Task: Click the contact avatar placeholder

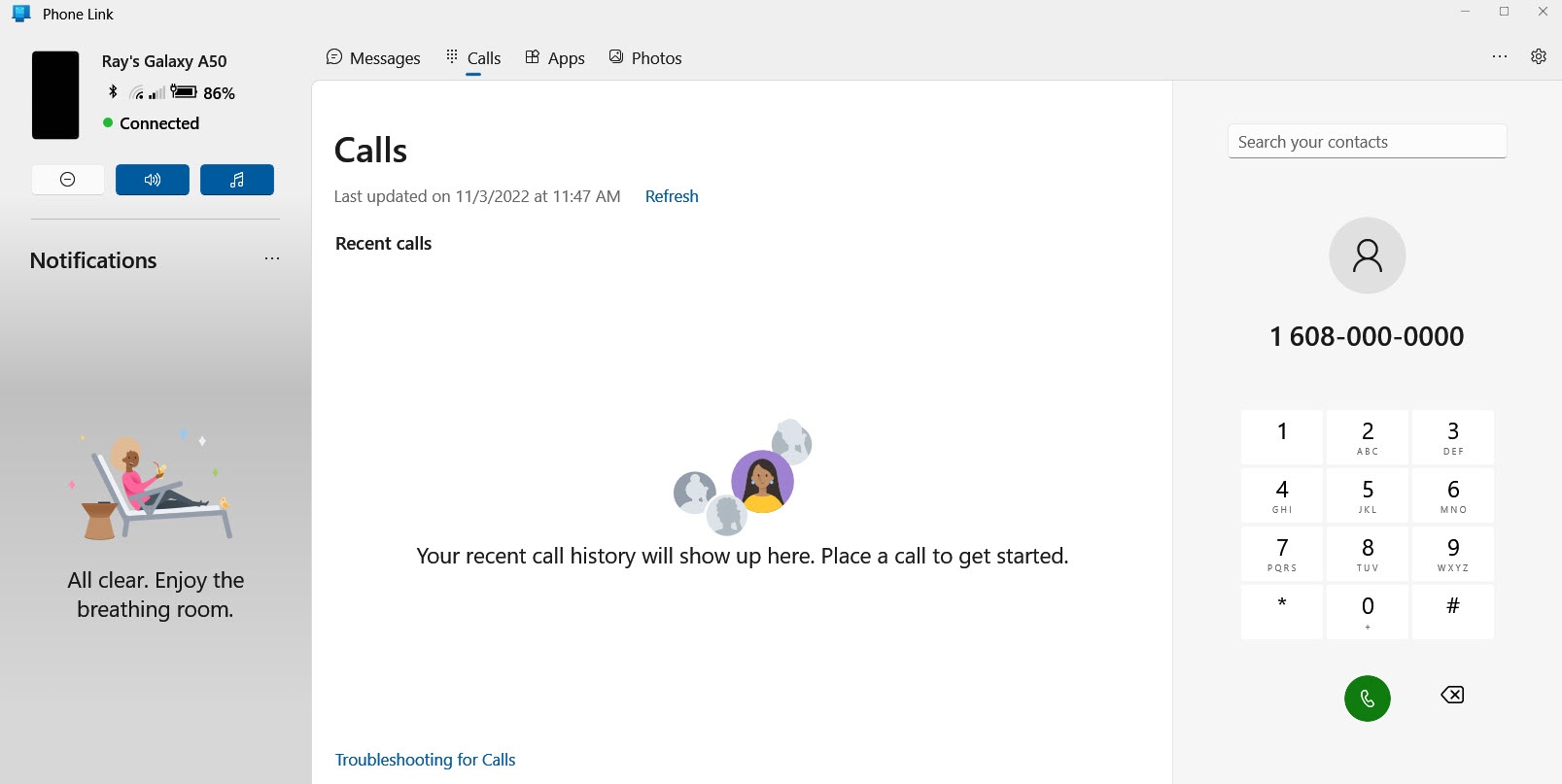Action: point(1368,256)
